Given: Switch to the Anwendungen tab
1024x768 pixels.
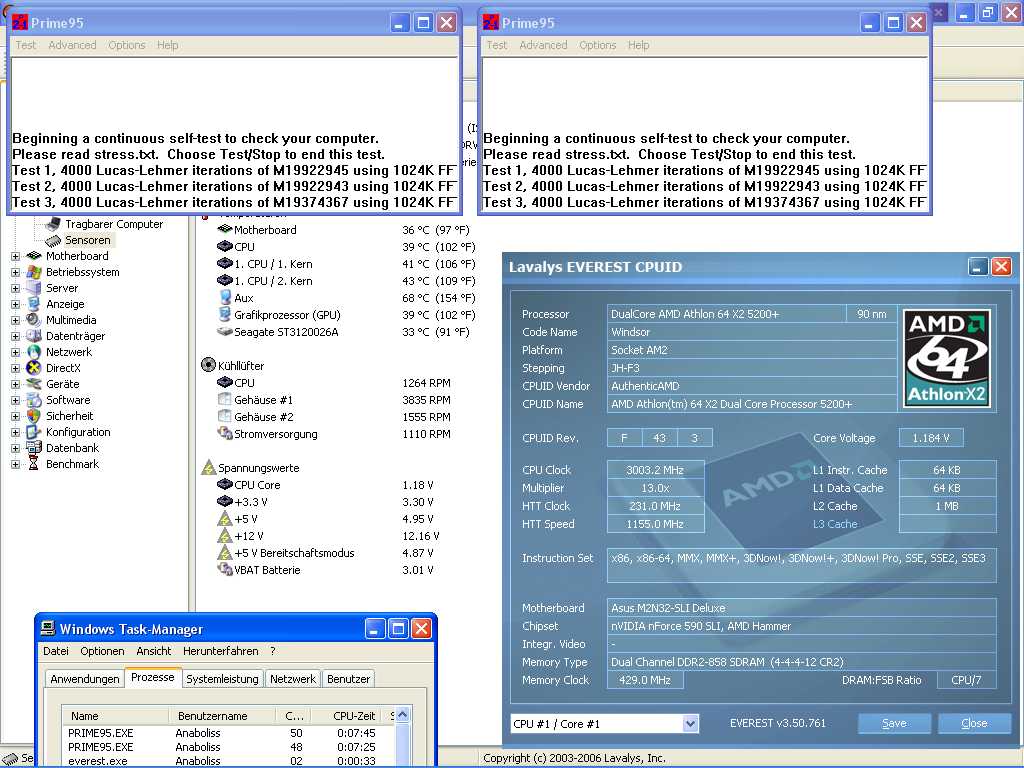Looking at the screenshot, I should [84, 679].
